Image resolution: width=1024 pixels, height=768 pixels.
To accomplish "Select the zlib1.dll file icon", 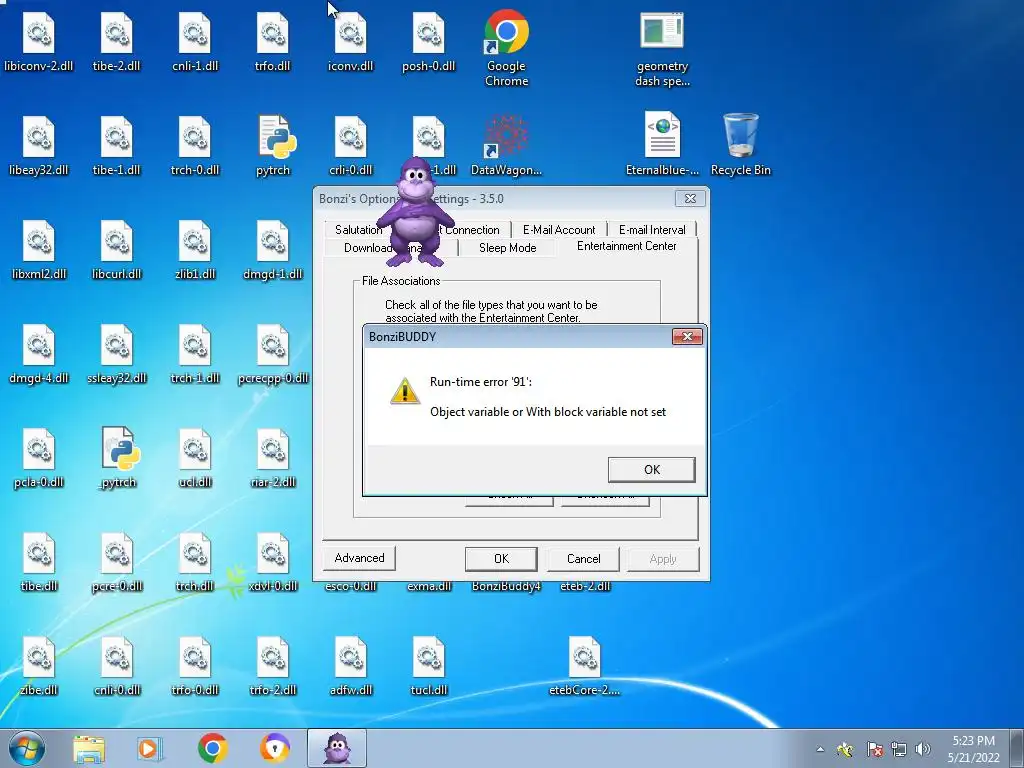I will (x=195, y=249).
